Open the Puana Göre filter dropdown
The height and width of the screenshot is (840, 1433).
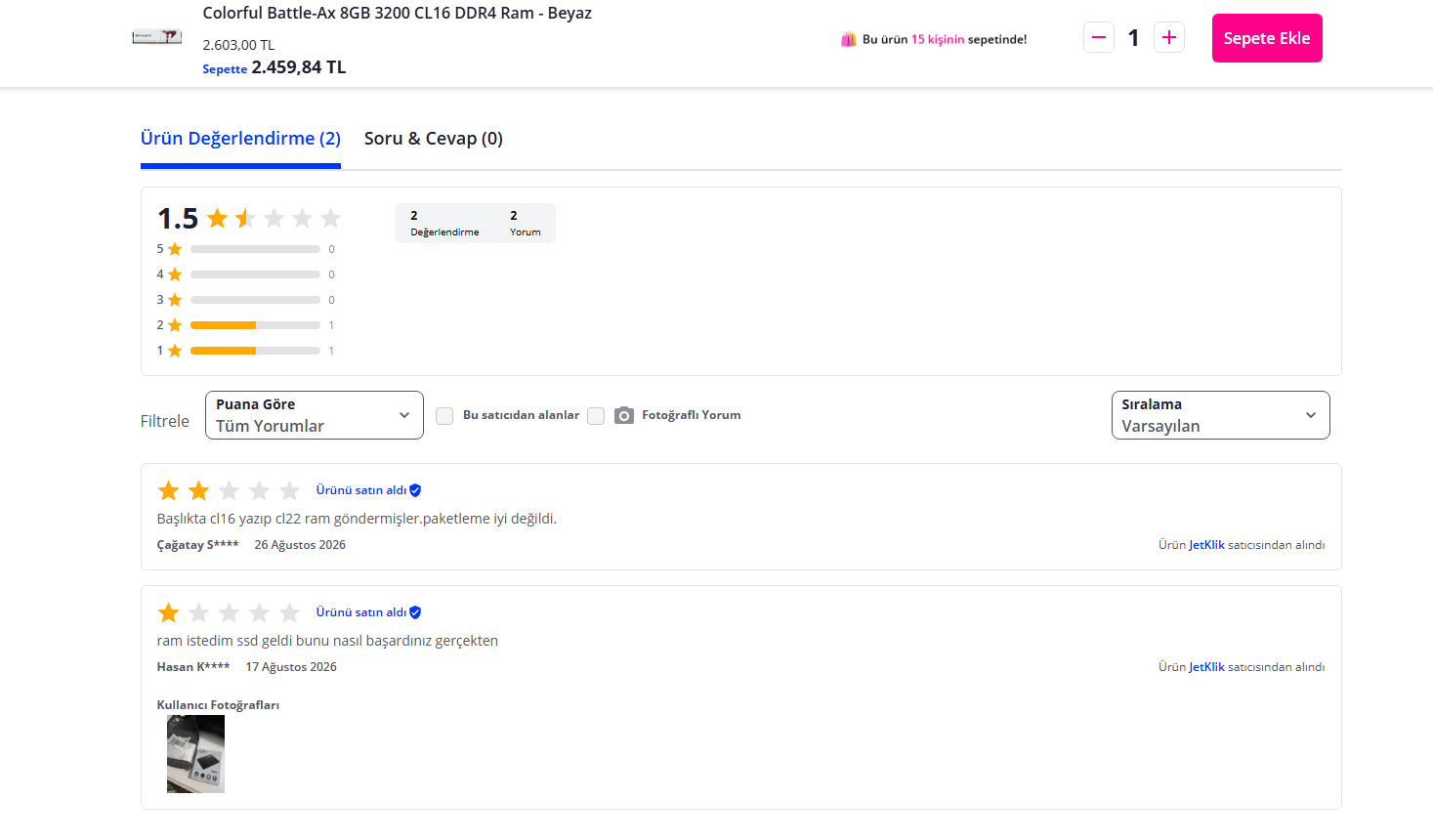[x=315, y=415]
